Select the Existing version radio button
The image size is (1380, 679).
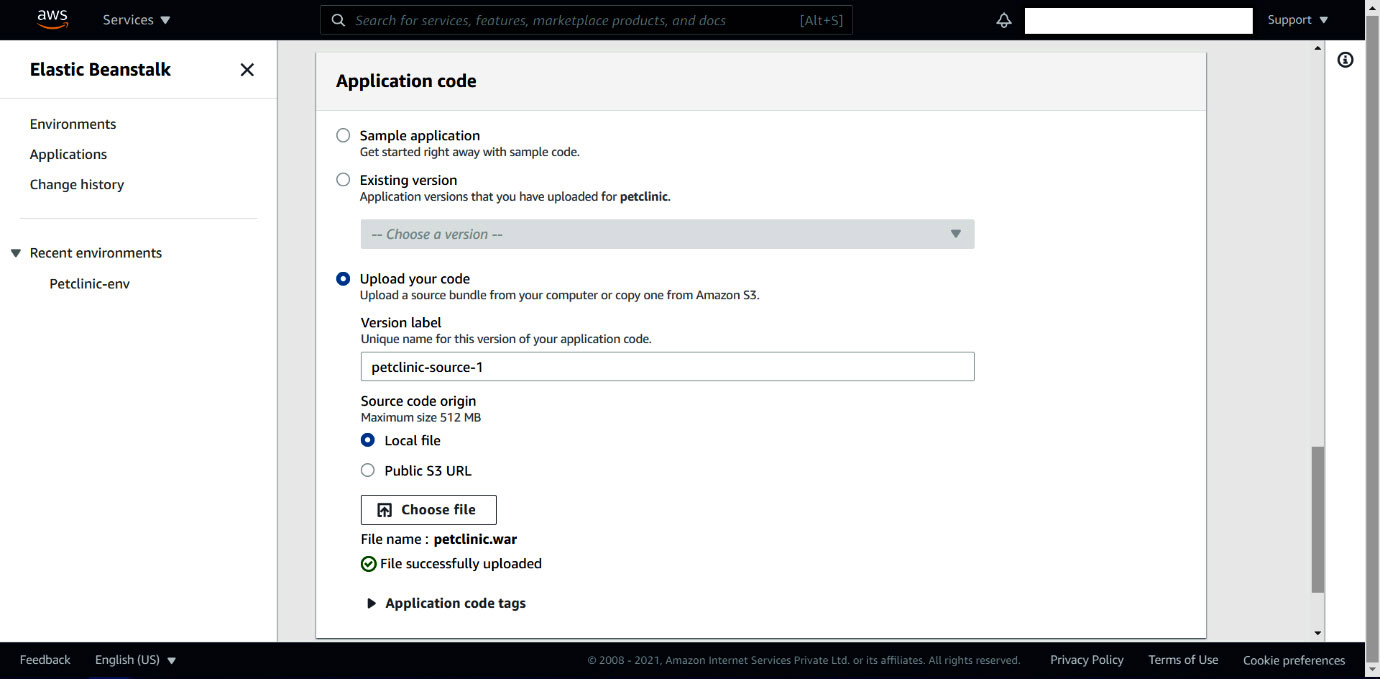[x=343, y=180]
